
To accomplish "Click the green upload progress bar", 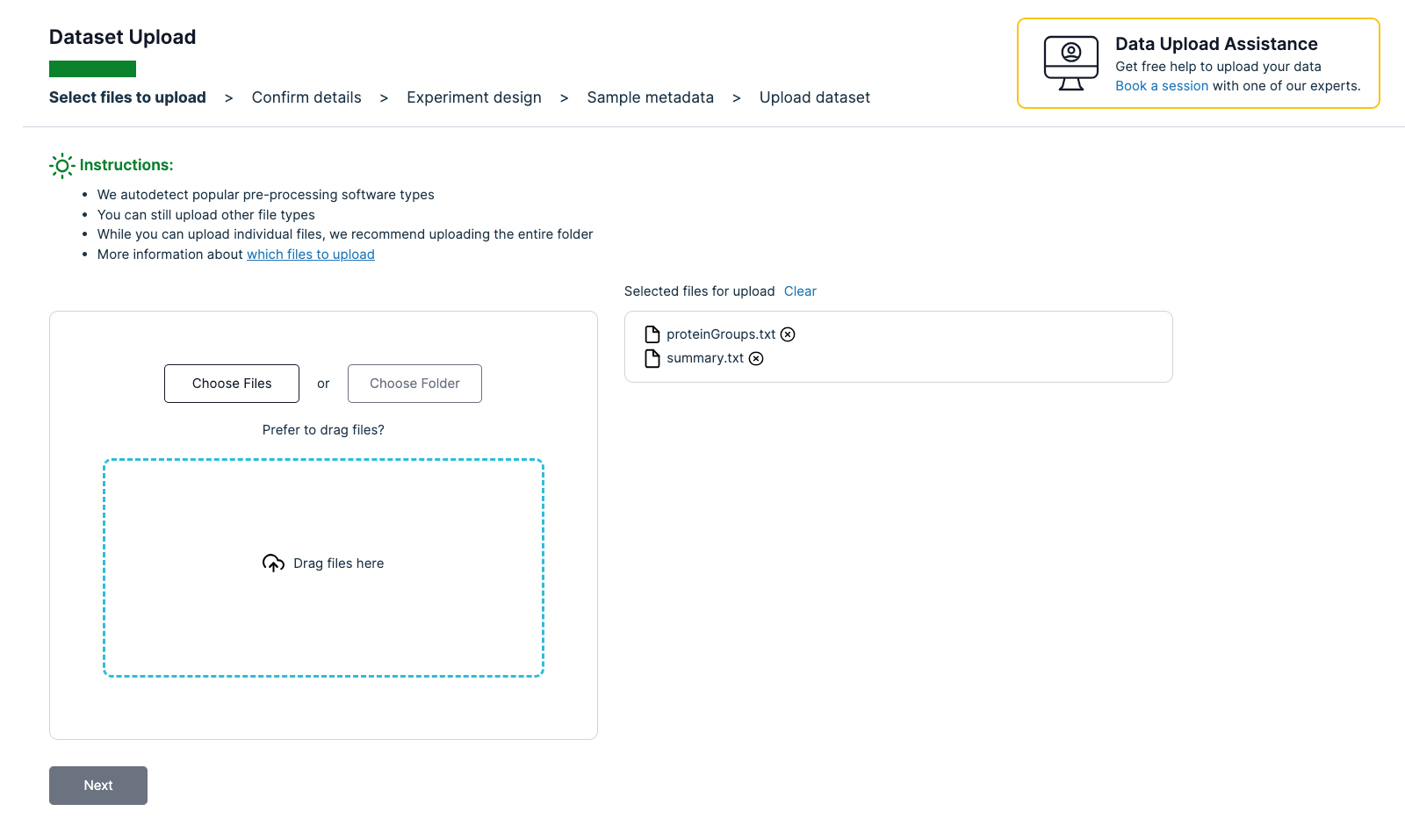I will (x=92, y=68).
